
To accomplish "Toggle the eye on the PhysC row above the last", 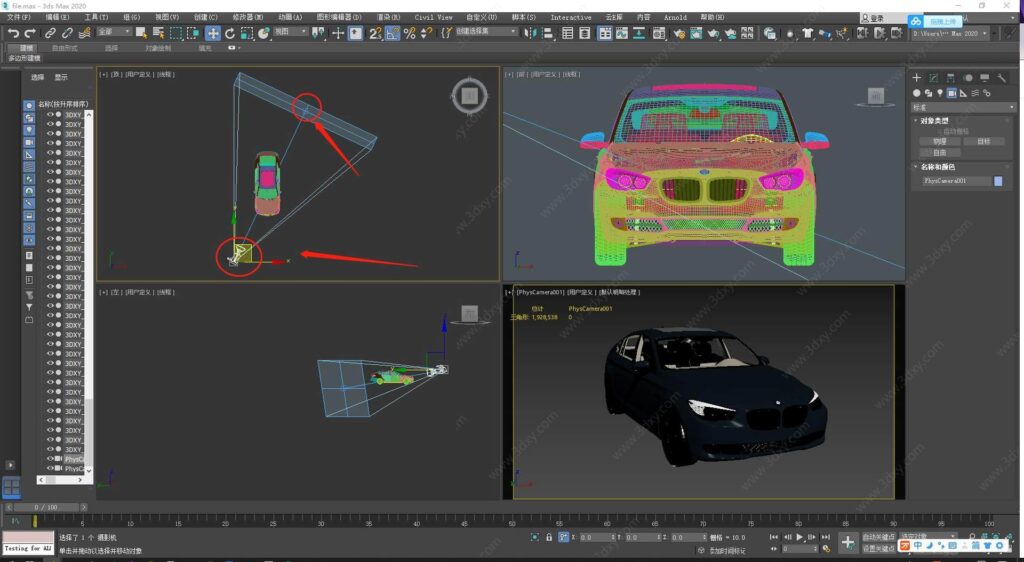I will point(50,459).
